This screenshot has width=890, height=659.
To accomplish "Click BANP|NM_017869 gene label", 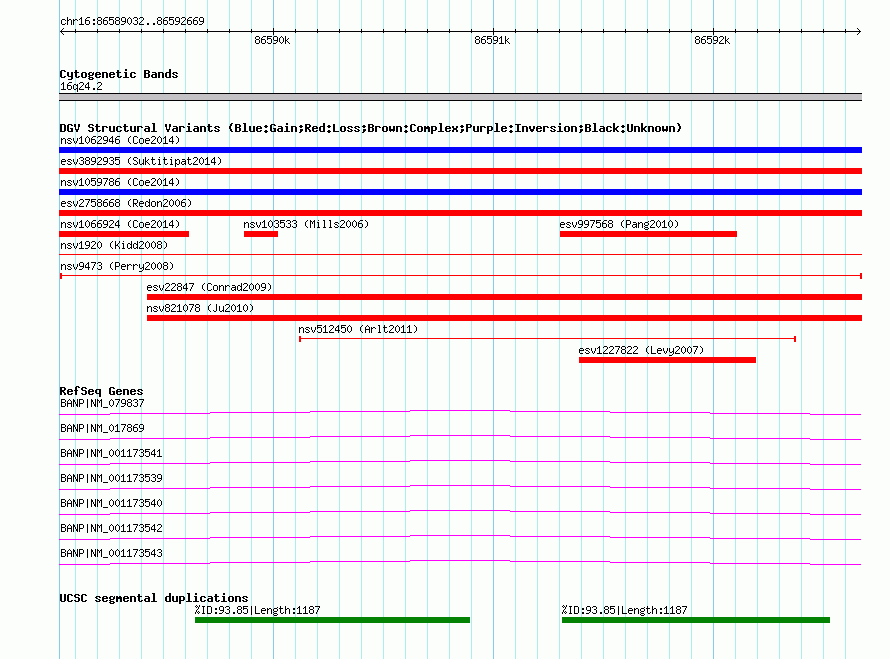I will (x=102, y=429).
